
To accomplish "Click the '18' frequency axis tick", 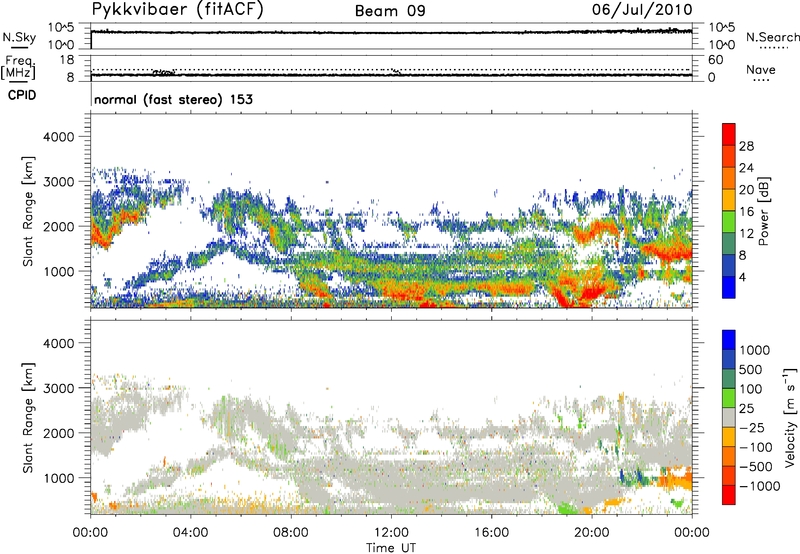I will tap(67, 60).
